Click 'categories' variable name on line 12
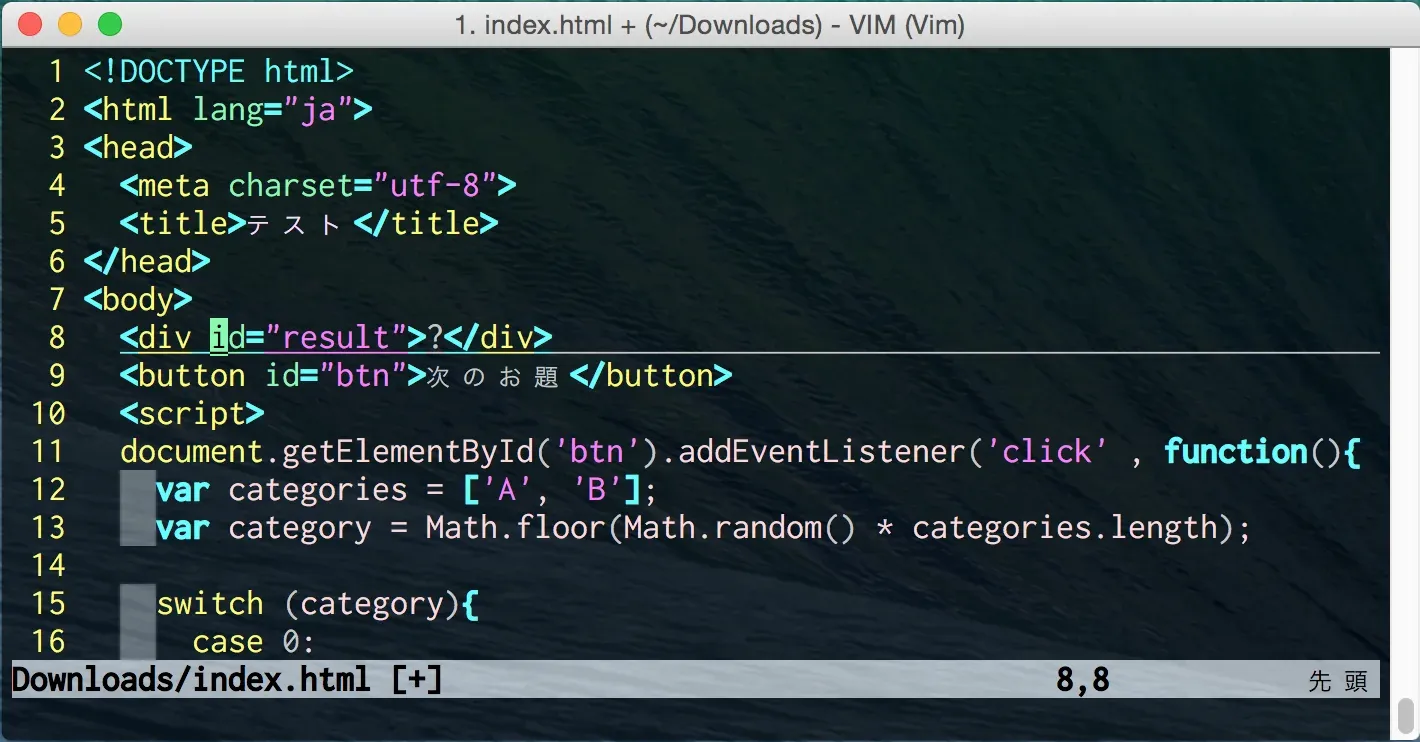This screenshot has height=742, width=1420. point(318,490)
